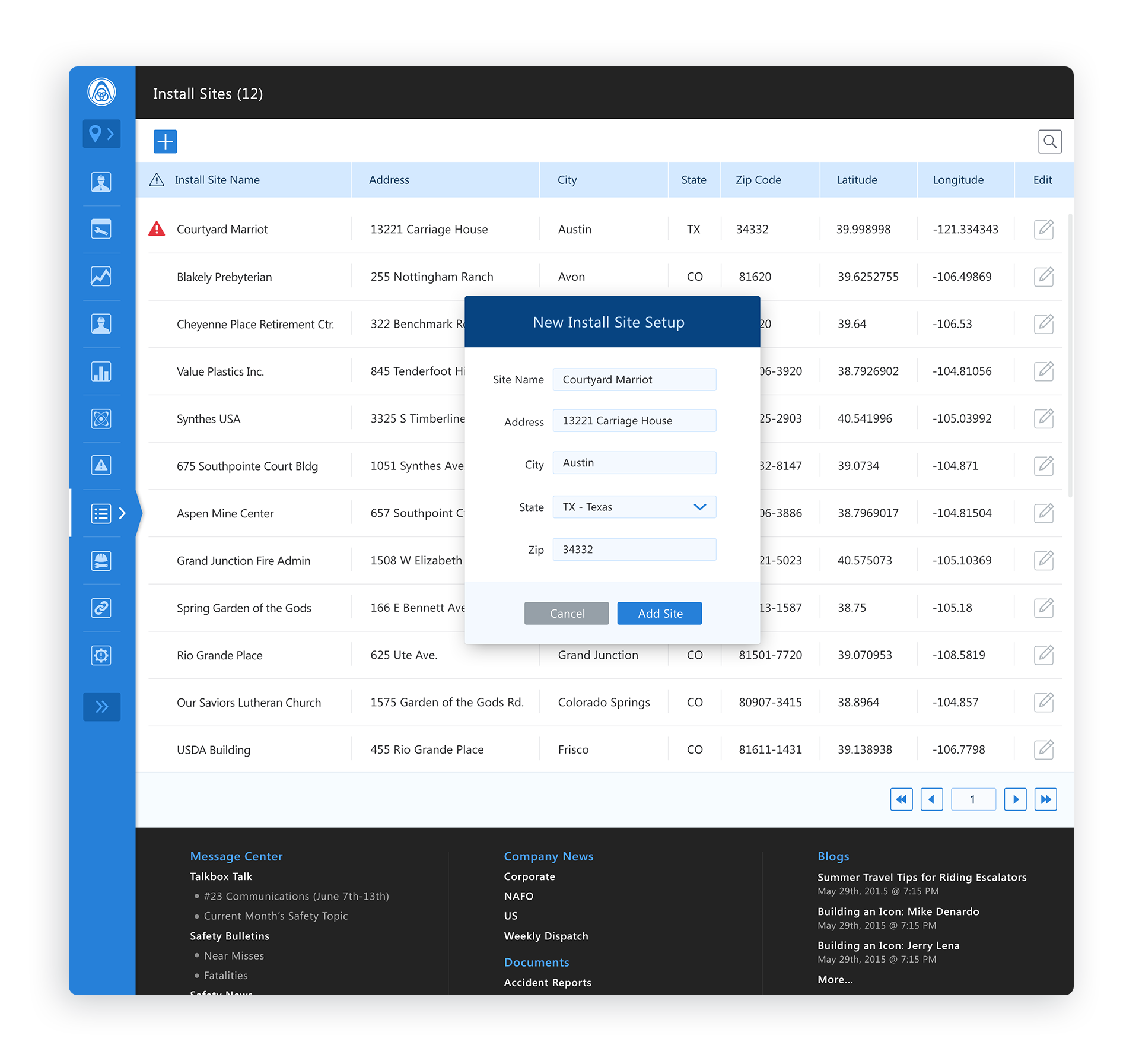Viewport: 1139px width, 1064px height.
Task: Click the More... blogs link
Action: 835,979
